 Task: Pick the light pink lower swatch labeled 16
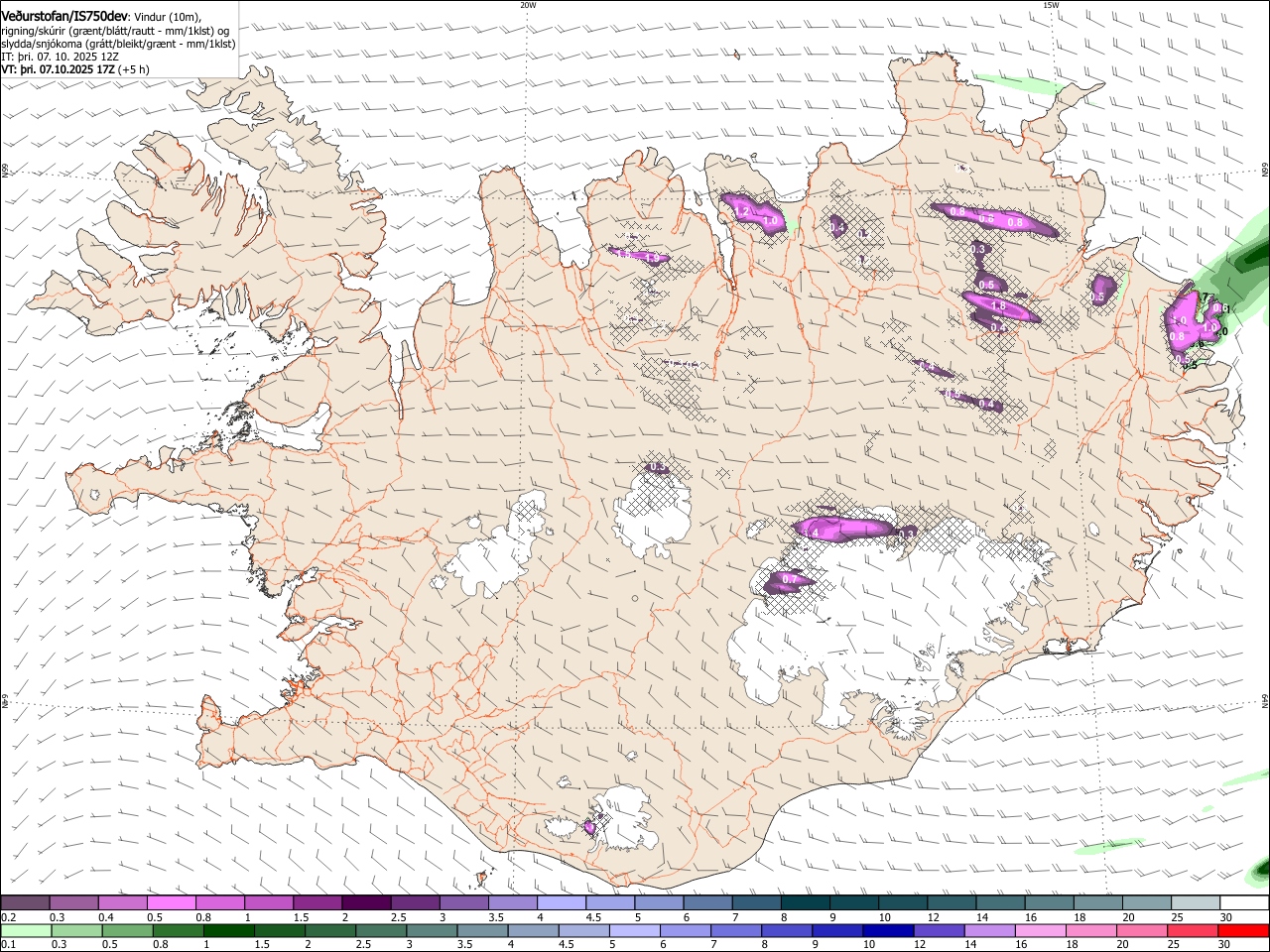click(1041, 930)
